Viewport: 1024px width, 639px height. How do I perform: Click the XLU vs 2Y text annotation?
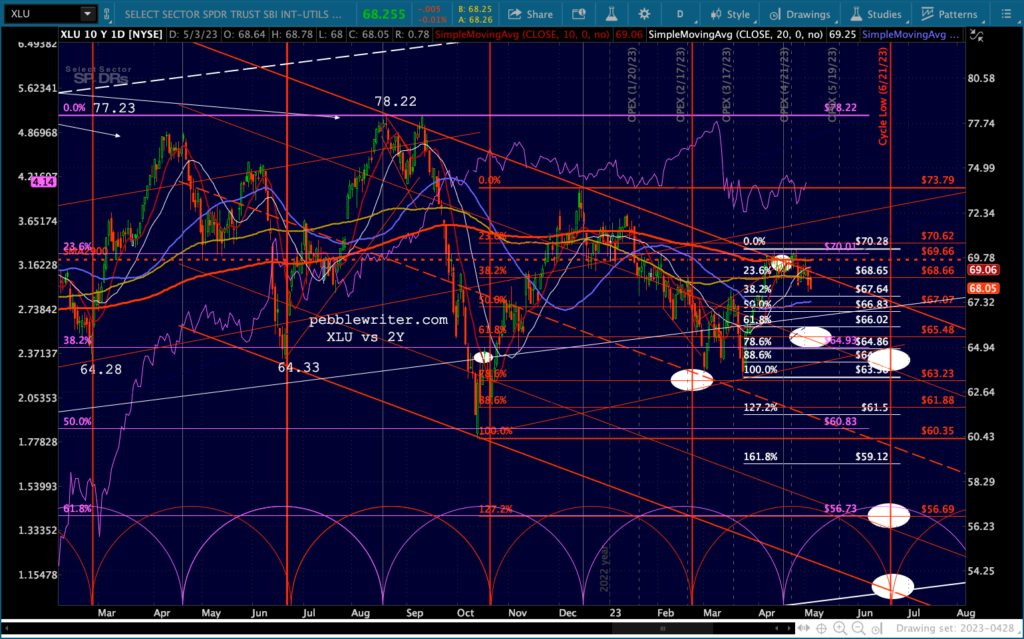tap(365, 337)
